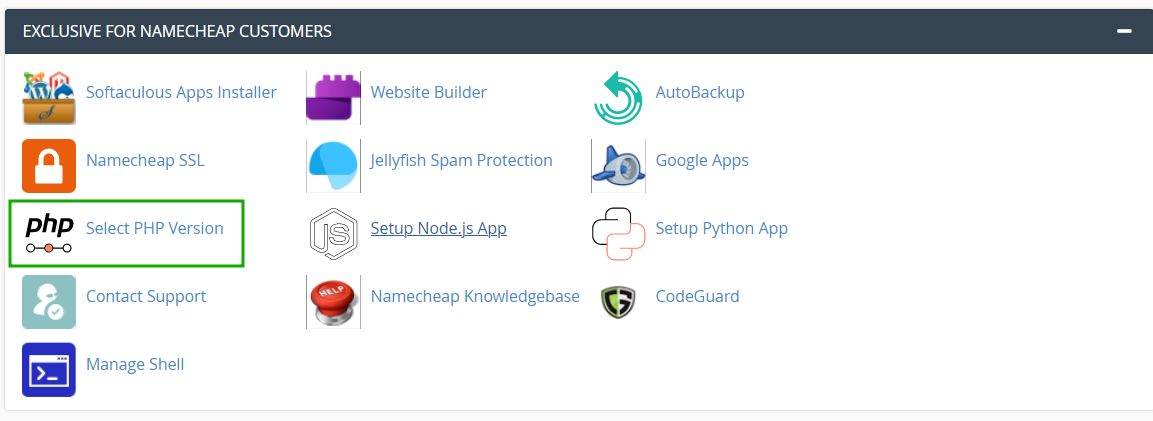
Task: Open the CodeGuard link
Action: [x=697, y=296]
